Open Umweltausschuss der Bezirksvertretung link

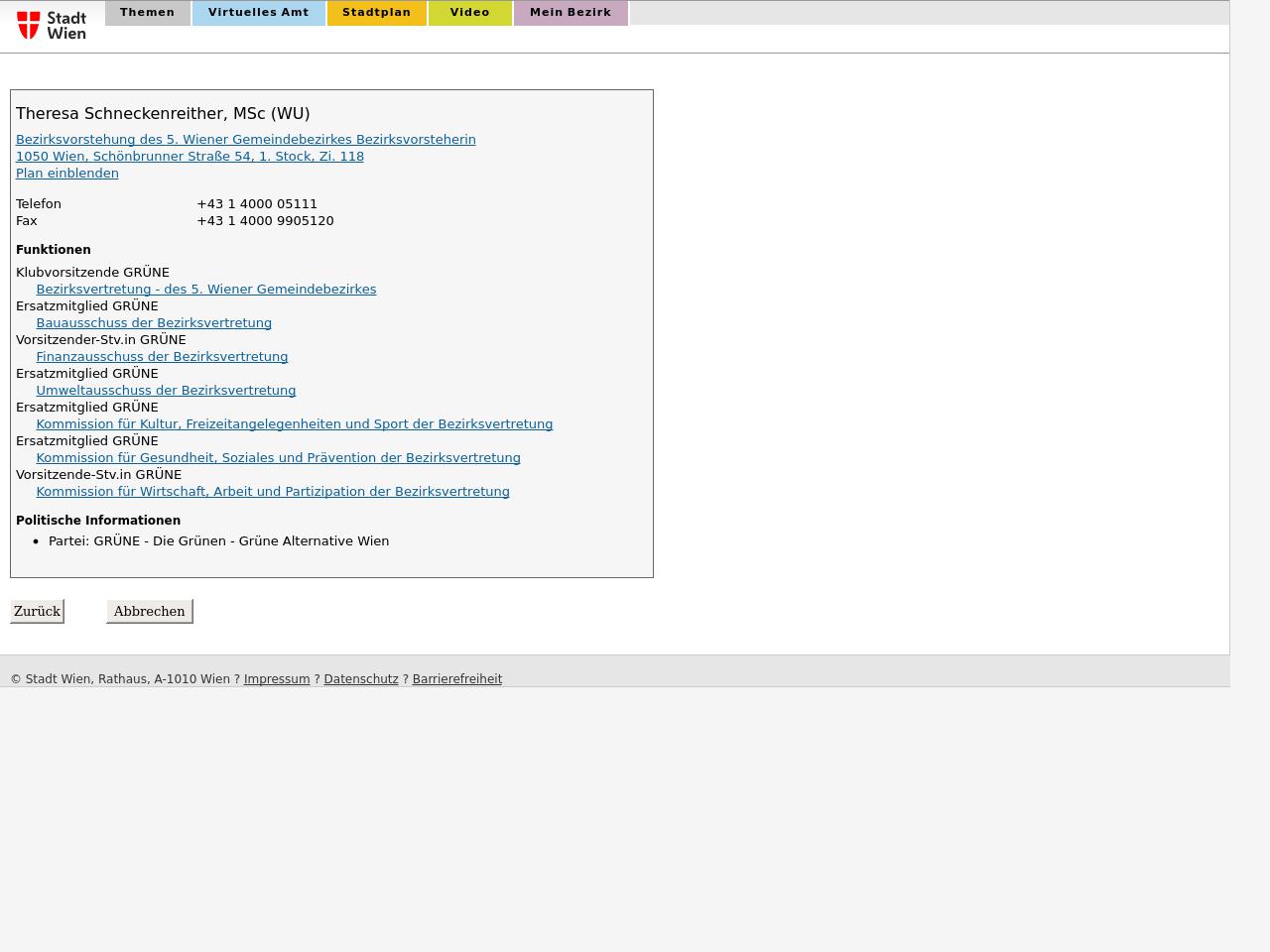[x=166, y=391]
